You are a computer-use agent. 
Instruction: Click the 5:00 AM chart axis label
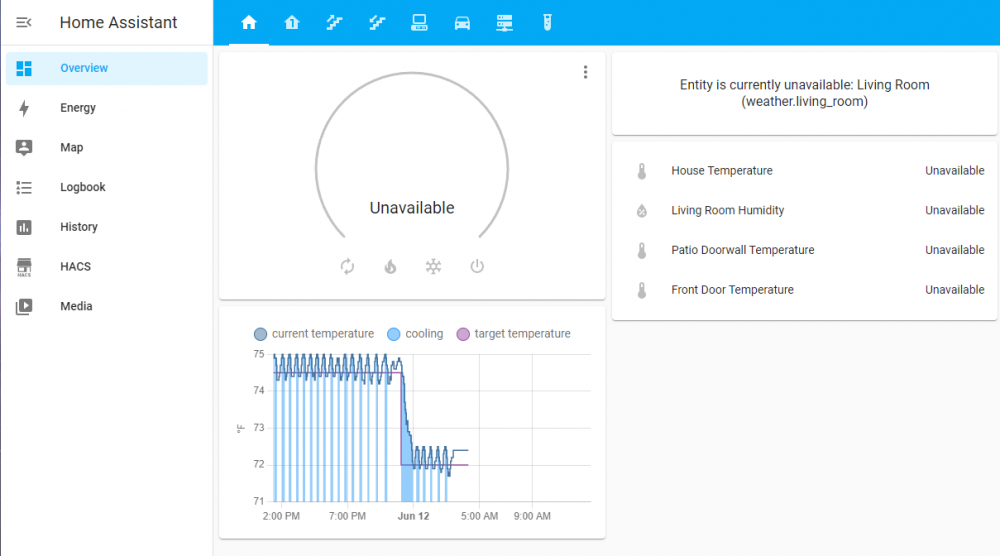point(480,516)
